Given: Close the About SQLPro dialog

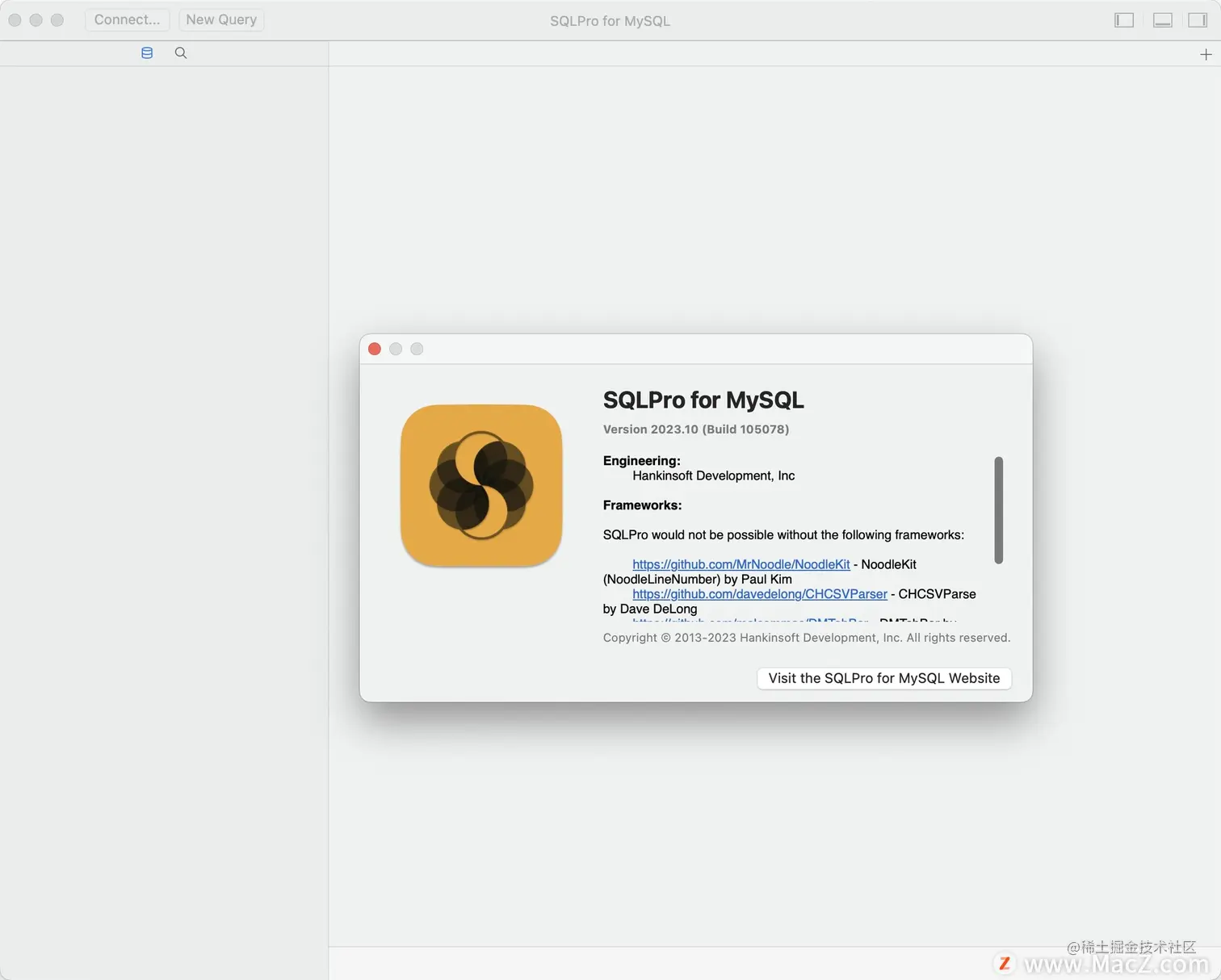Looking at the screenshot, I should click(x=375, y=349).
